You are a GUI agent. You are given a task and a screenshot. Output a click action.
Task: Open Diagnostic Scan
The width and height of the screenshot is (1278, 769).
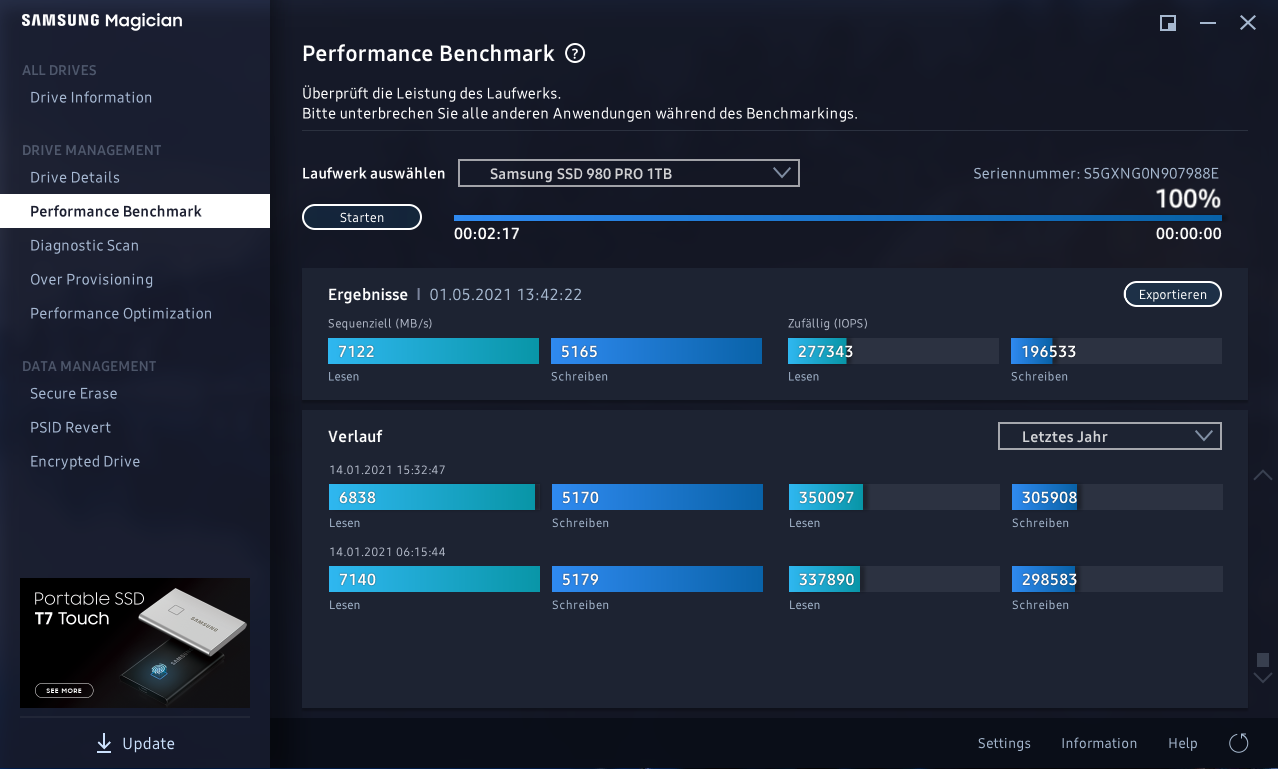click(84, 245)
